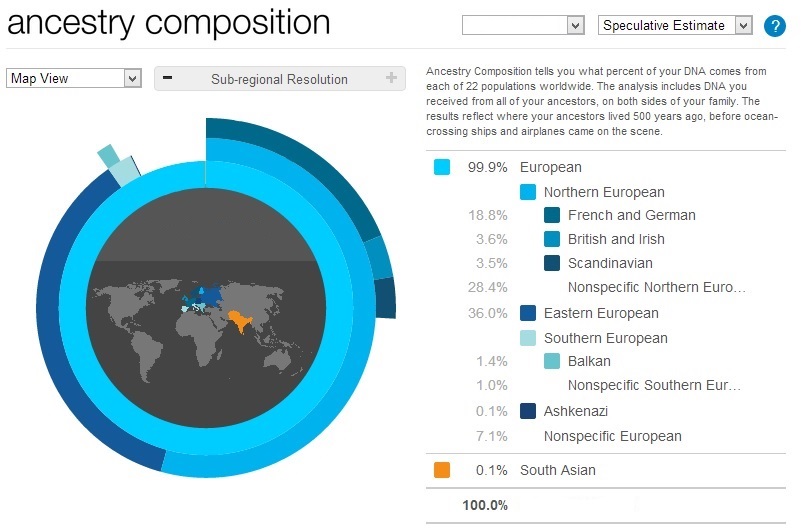Select the Scandinavian legend entry

coord(610,263)
